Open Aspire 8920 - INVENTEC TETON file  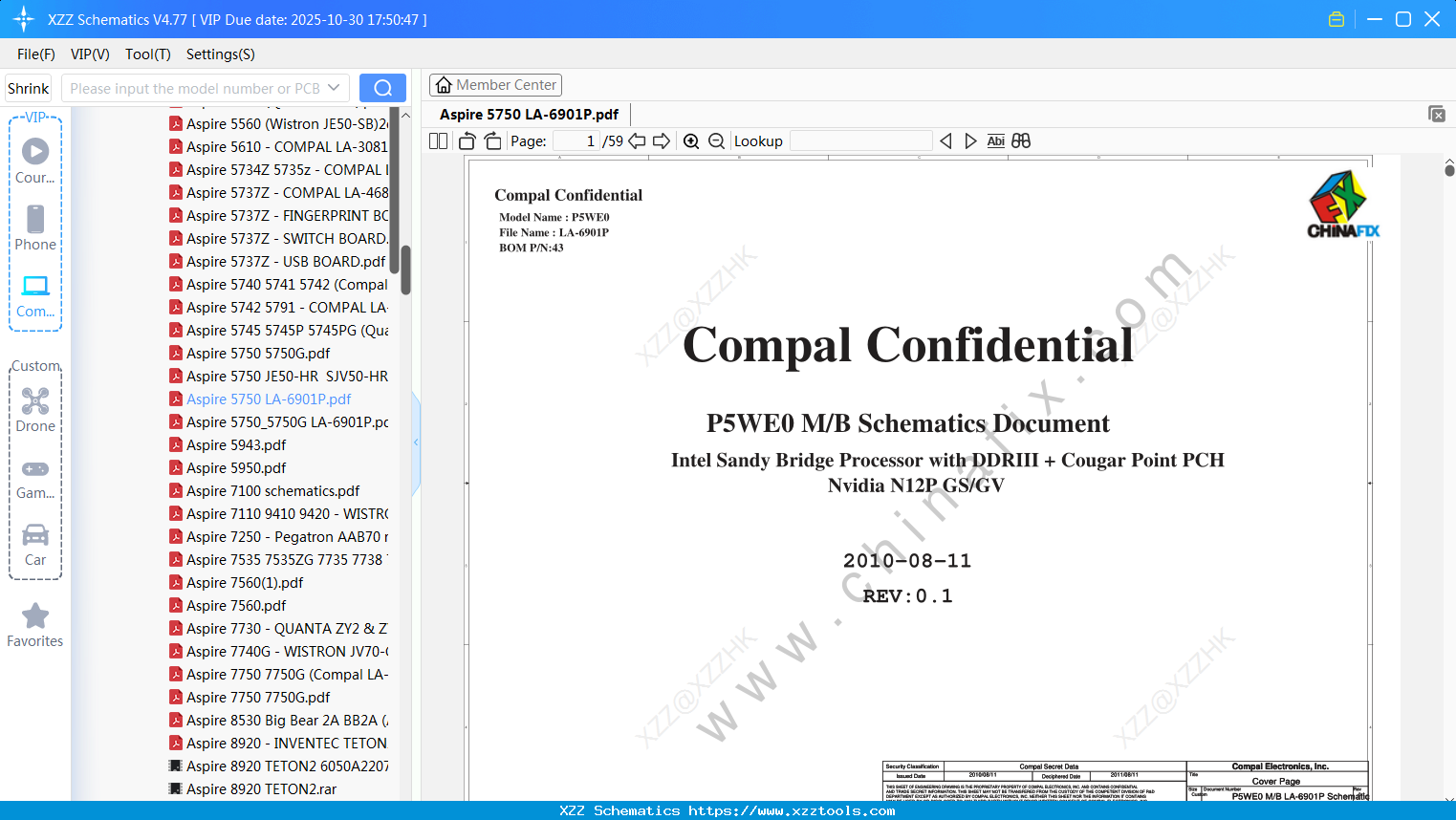click(x=278, y=743)
